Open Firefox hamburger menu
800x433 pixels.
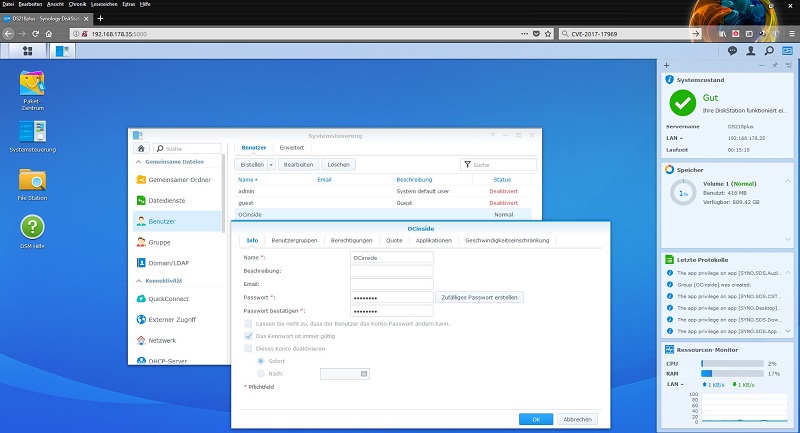tap(792, 34)
